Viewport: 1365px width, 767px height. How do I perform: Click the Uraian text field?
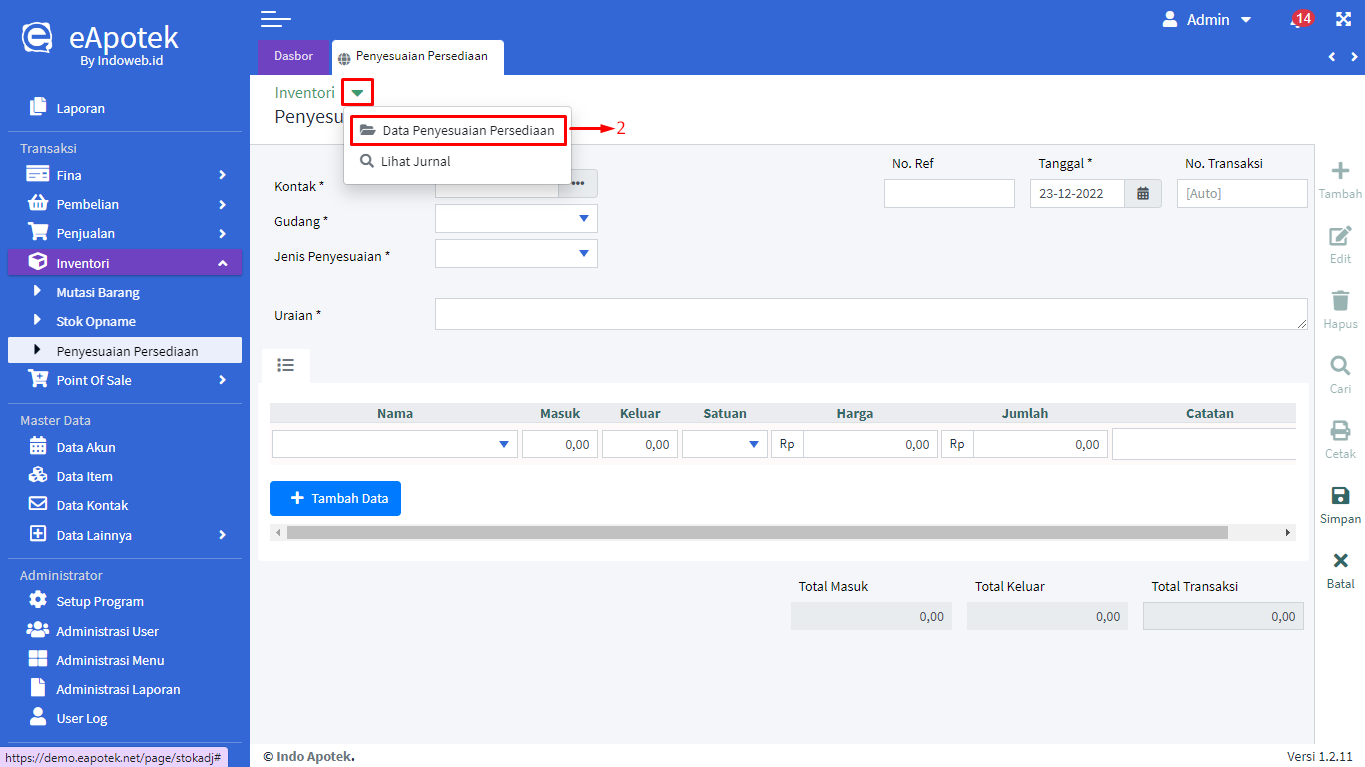870,314
